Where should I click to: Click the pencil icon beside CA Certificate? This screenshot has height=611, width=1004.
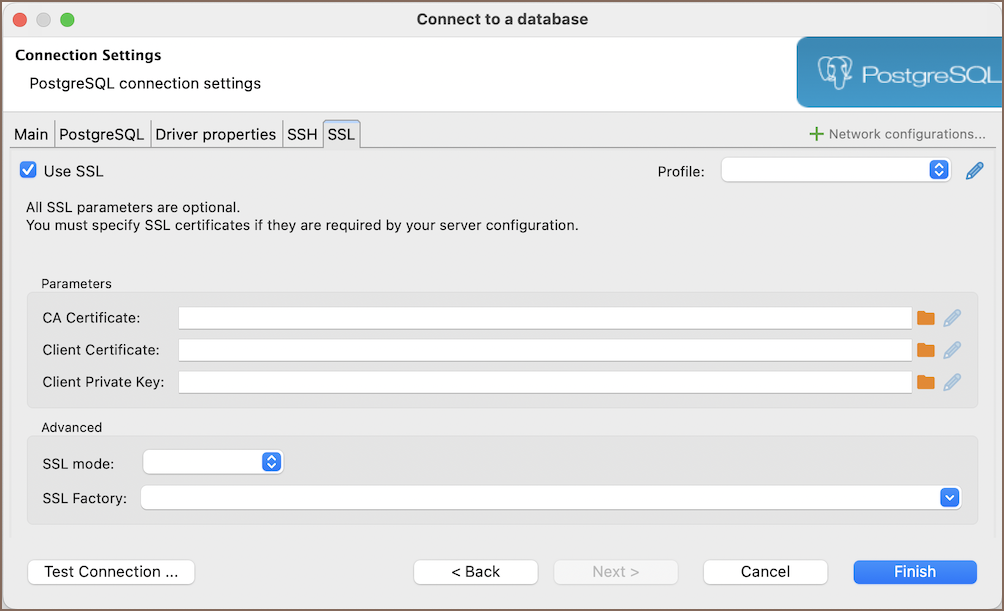(952, 318)
